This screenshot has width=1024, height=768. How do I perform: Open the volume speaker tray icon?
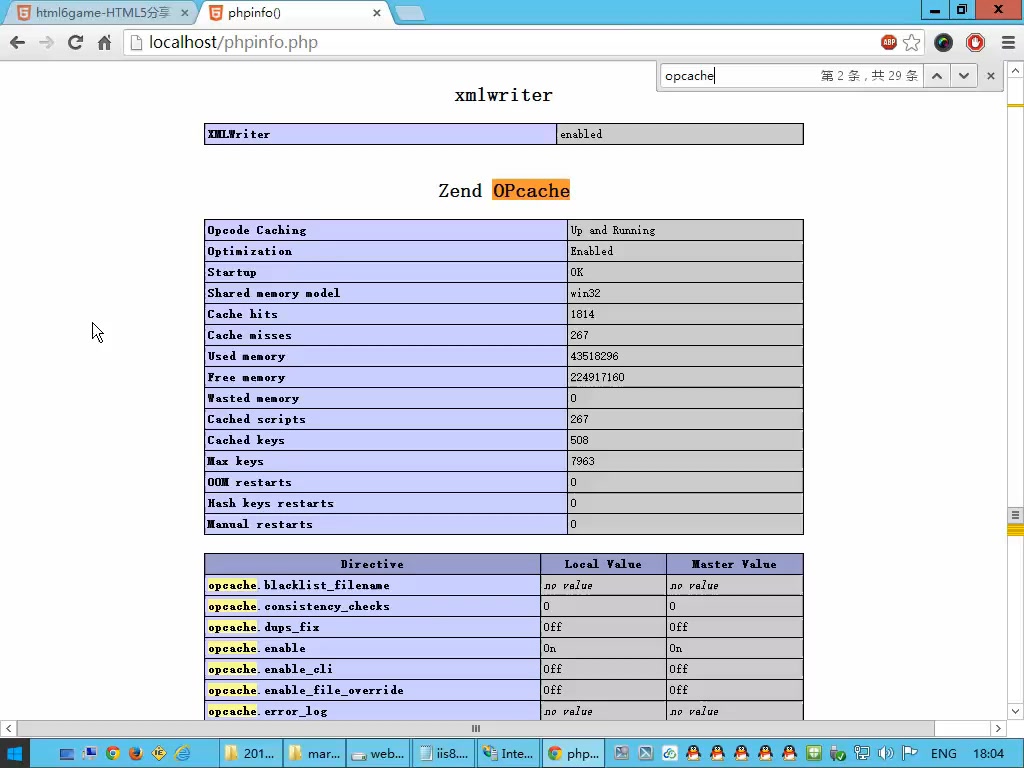point(886,754)
